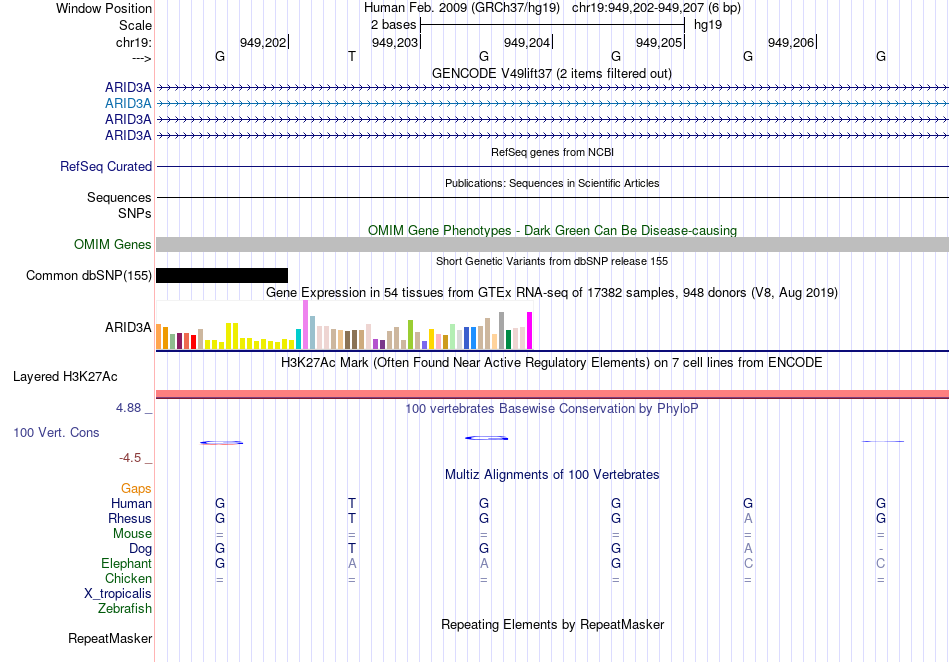This screenshot has height=662, width=950.
Task: Click 'Multiz Alignments of 100 Vertebrates' title
Action: 552,475
